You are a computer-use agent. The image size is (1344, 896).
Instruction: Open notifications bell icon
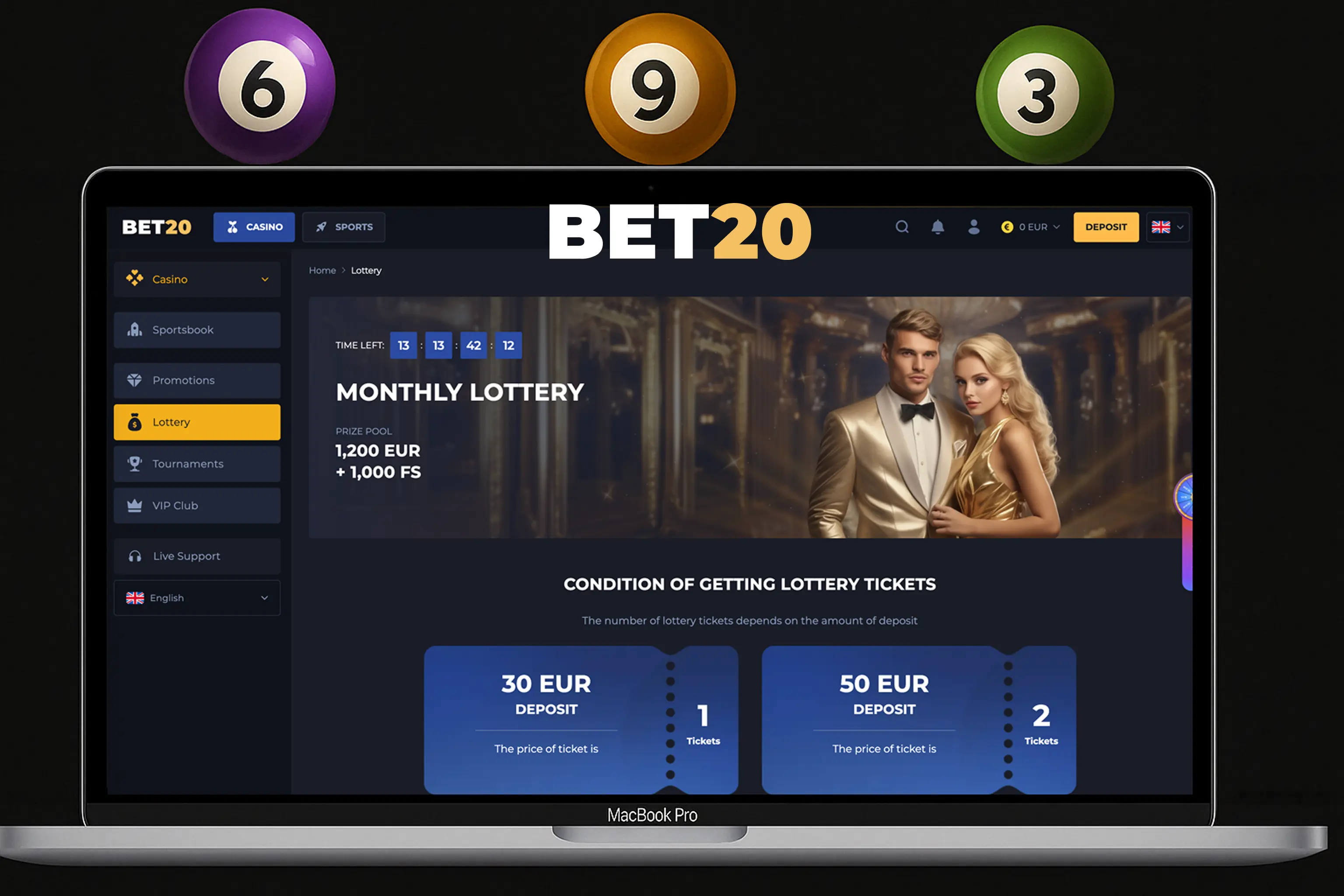click(938, 227)
